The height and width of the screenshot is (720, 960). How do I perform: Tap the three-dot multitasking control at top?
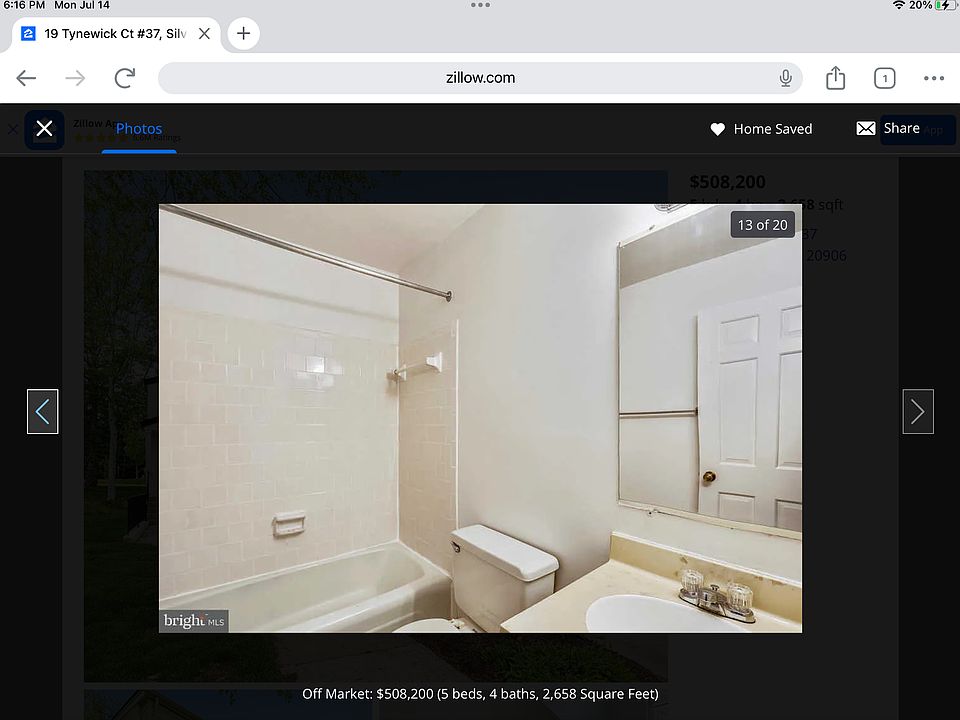(x=480, y=5)
